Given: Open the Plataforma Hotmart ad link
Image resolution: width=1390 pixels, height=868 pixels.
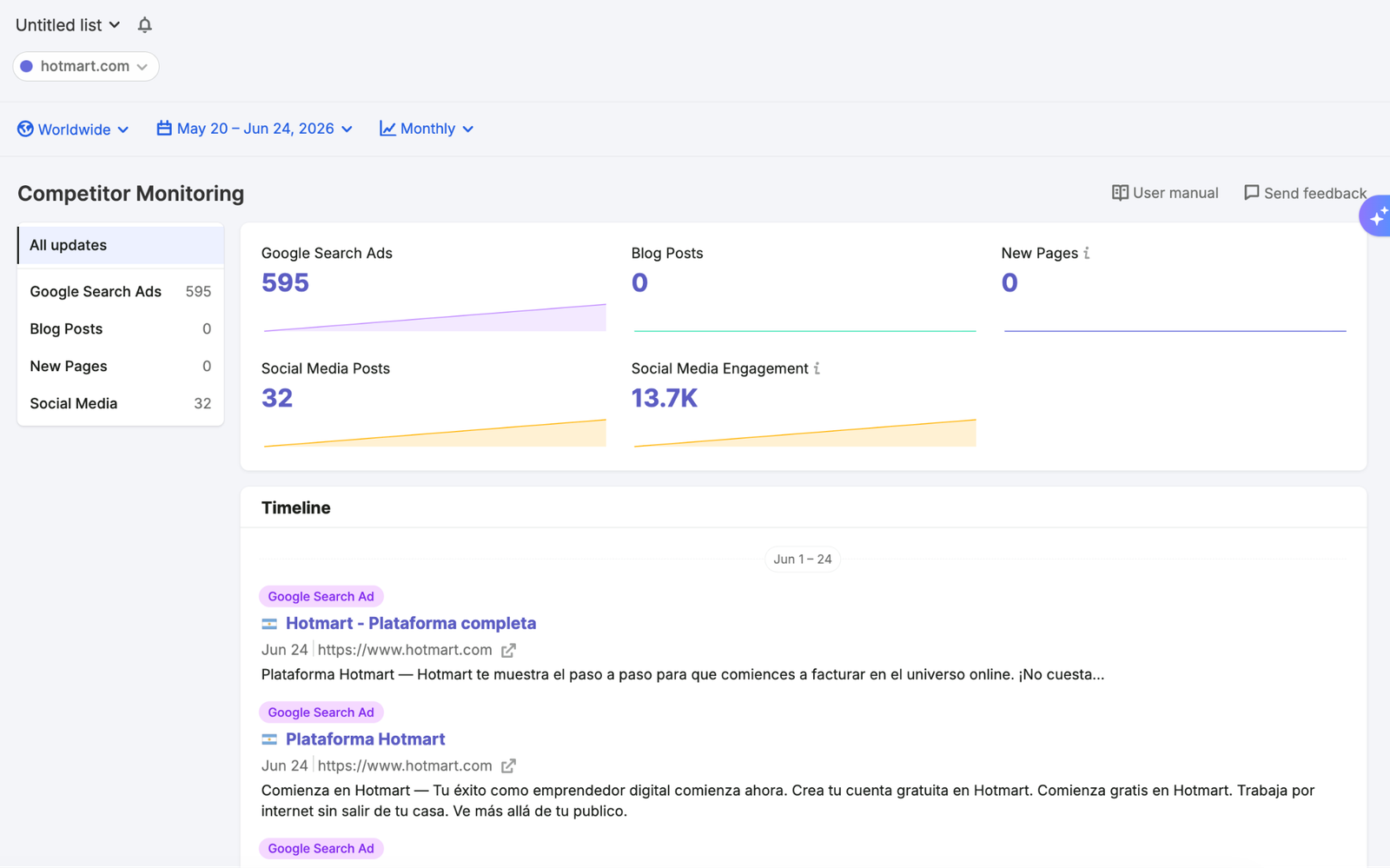Looking at the screenshot, I should tap(366, 739).
